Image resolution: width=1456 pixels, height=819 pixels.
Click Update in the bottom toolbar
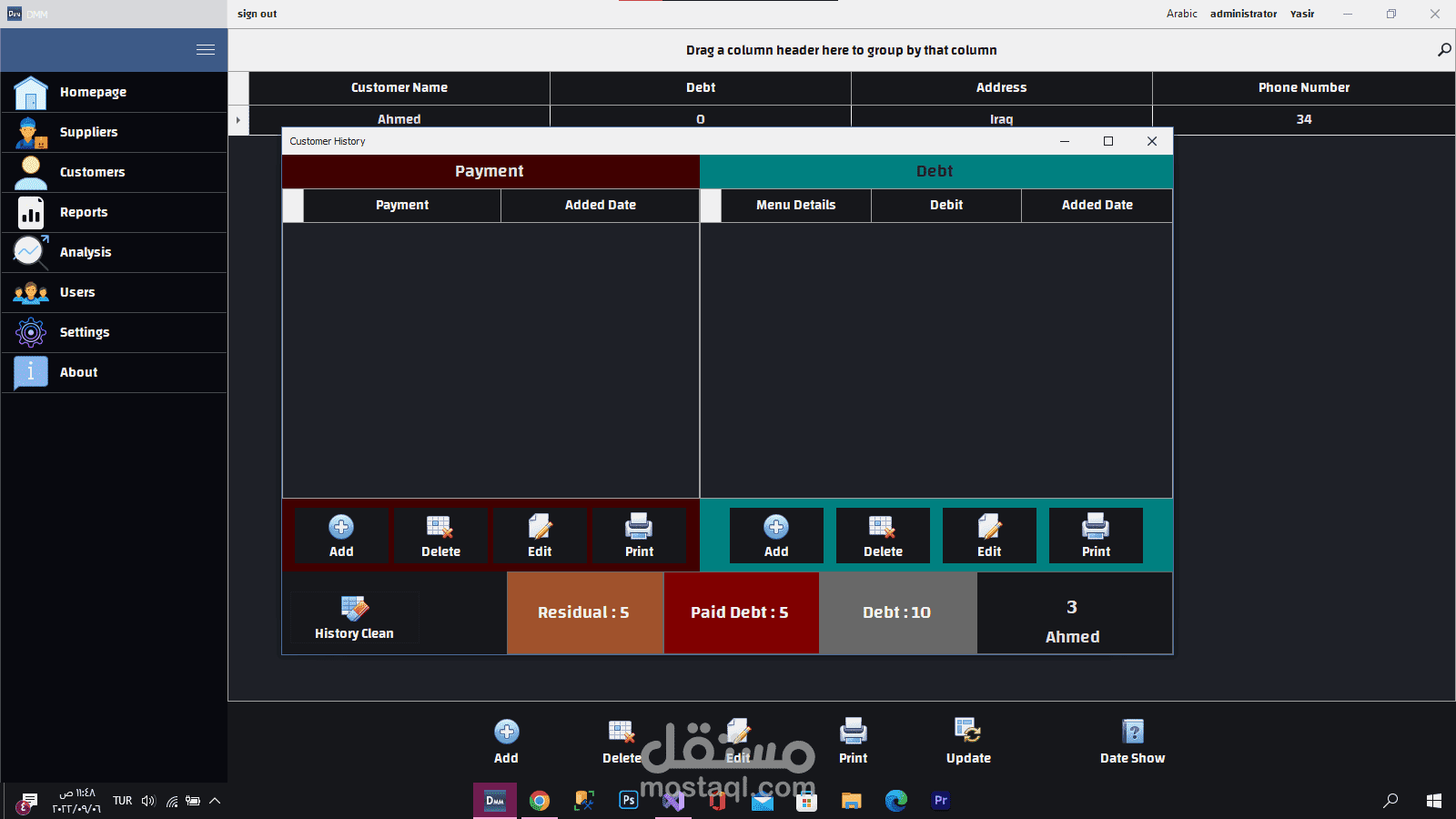968,742
